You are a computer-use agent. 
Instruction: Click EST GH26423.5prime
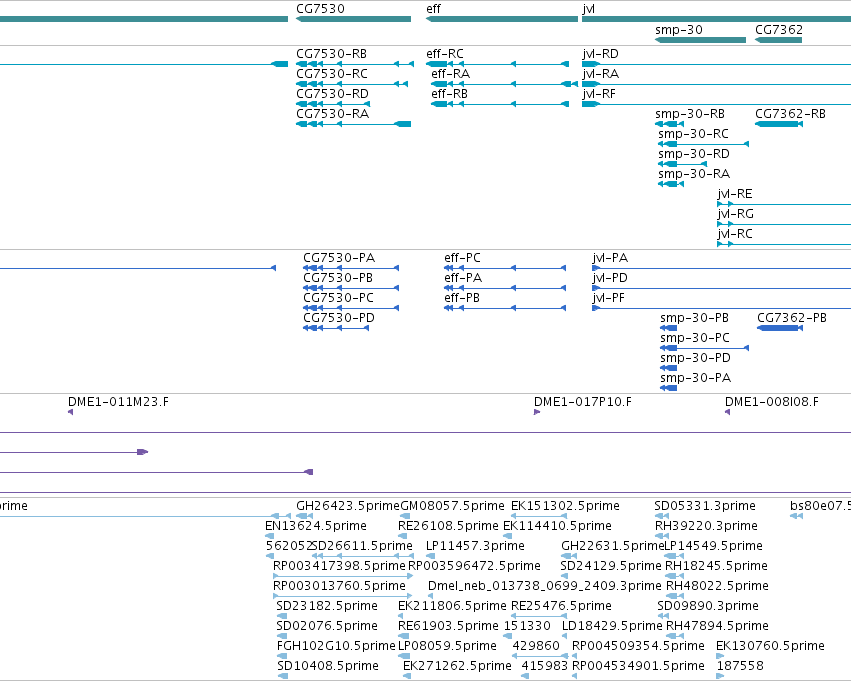[x=304, y=516]
